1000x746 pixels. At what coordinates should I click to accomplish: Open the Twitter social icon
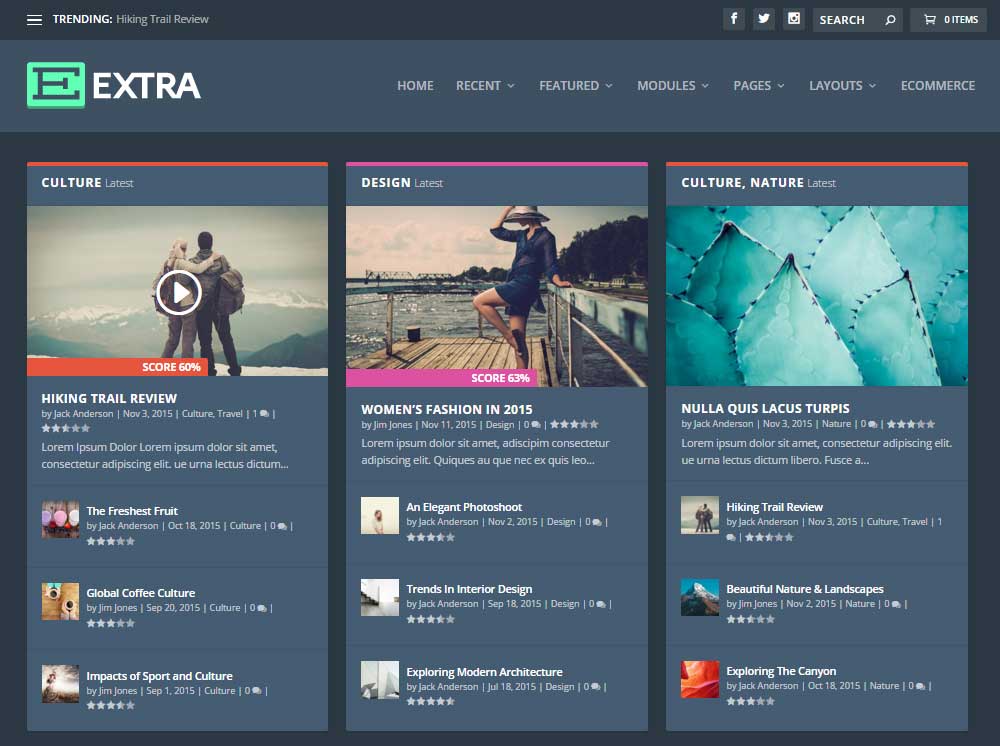pyautogui.click(x=764, y=19)
